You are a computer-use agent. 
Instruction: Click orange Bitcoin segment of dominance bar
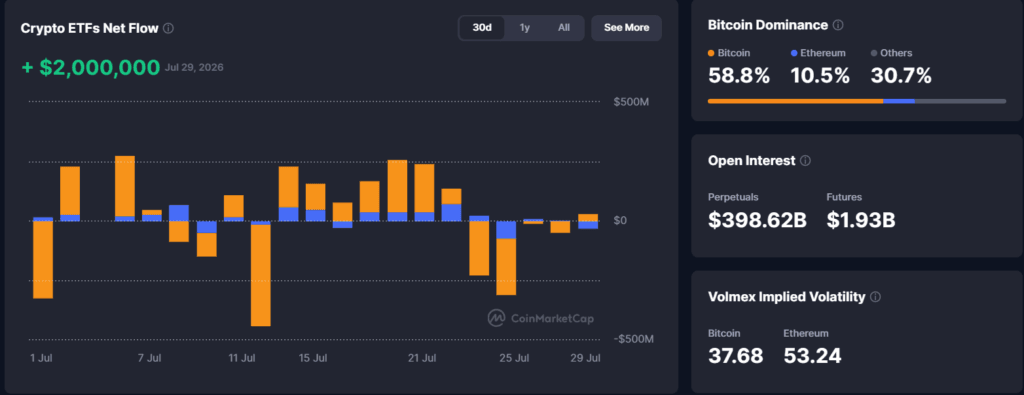[795, 101]
